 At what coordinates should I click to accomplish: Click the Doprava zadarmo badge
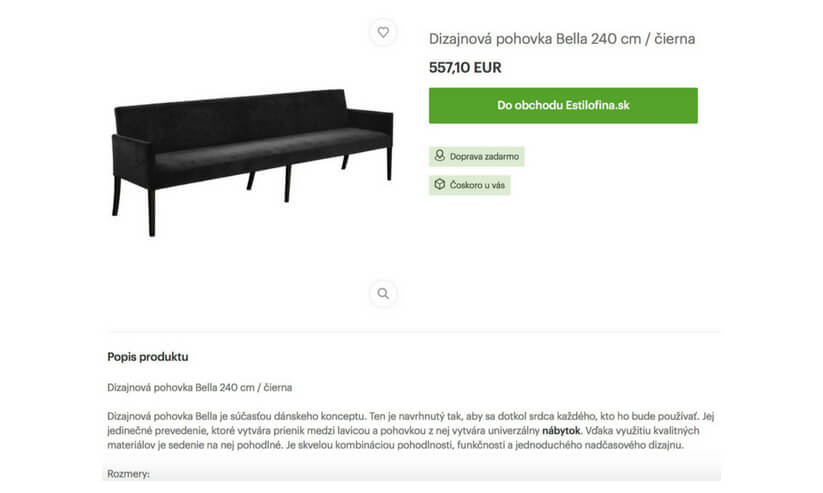tap(477, 156)
